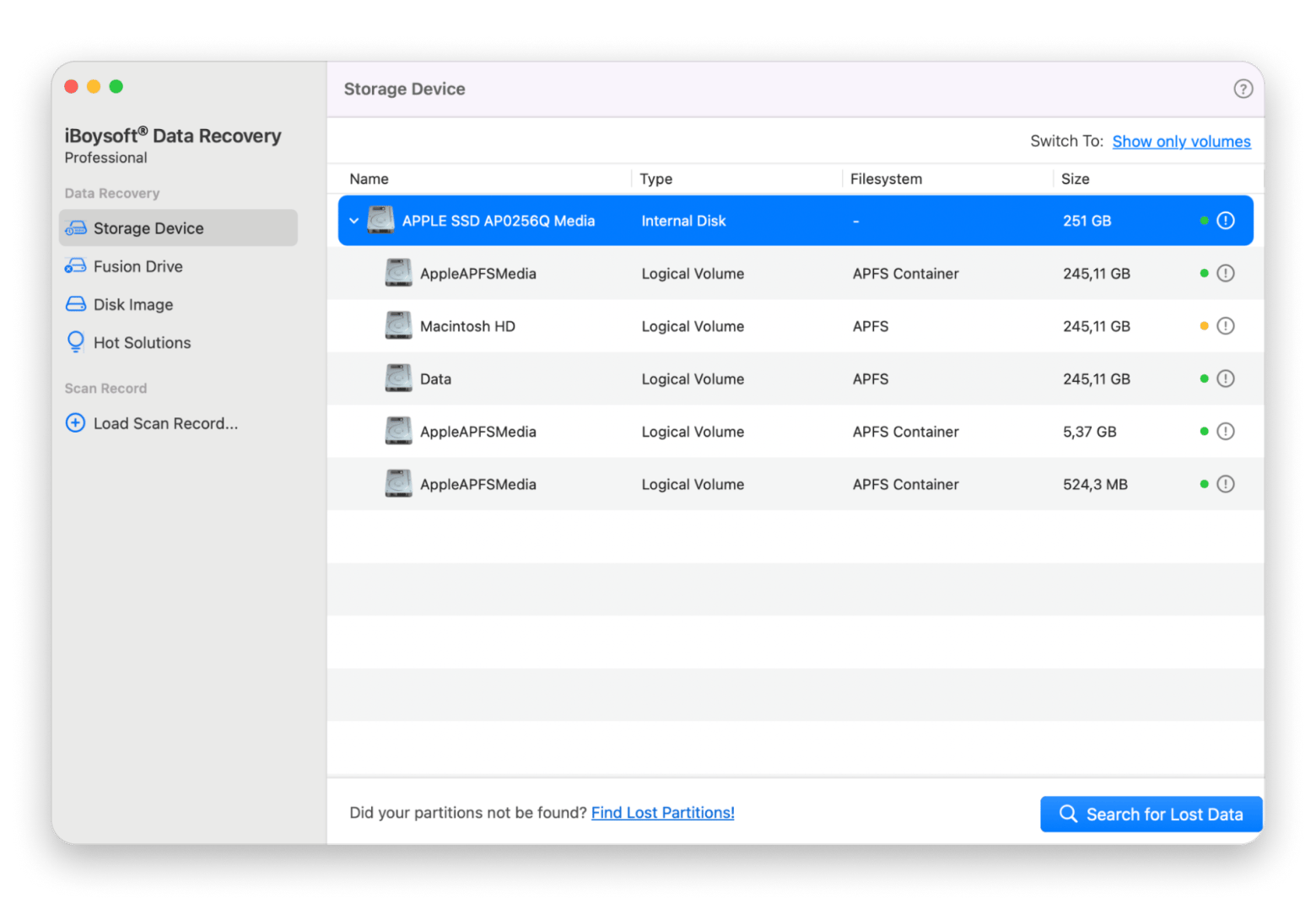Open info for the 524,3 MB AppleAPFSMedia volume
This screenshot has width=1316, height=914.
click(1226, 485)
